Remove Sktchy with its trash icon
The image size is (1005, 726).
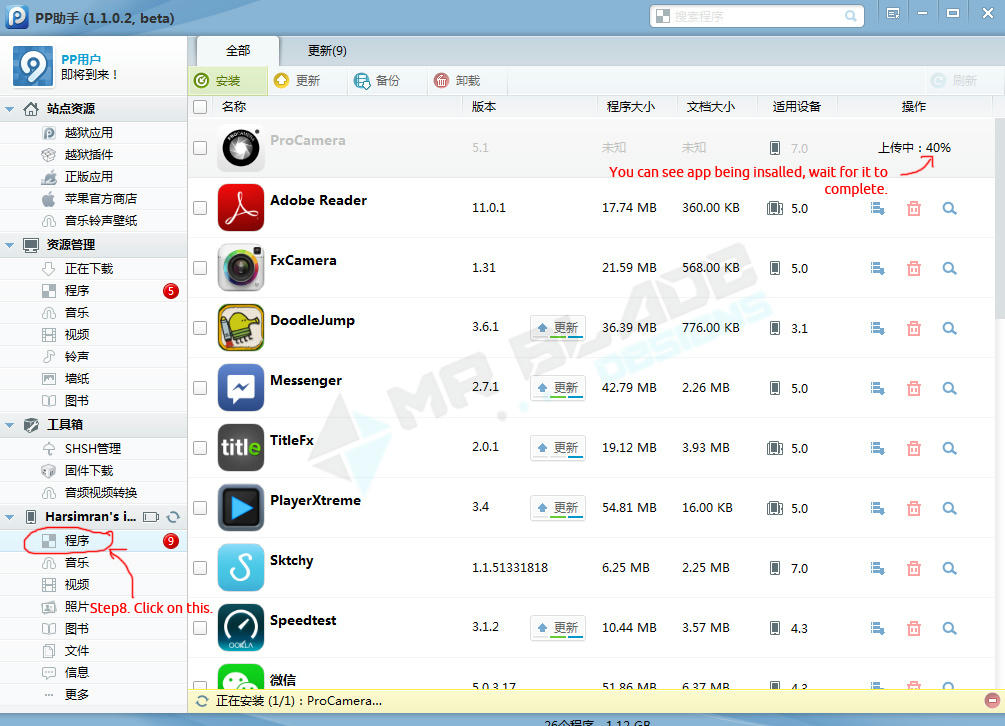pyautogui.click(x=914, y=568)
